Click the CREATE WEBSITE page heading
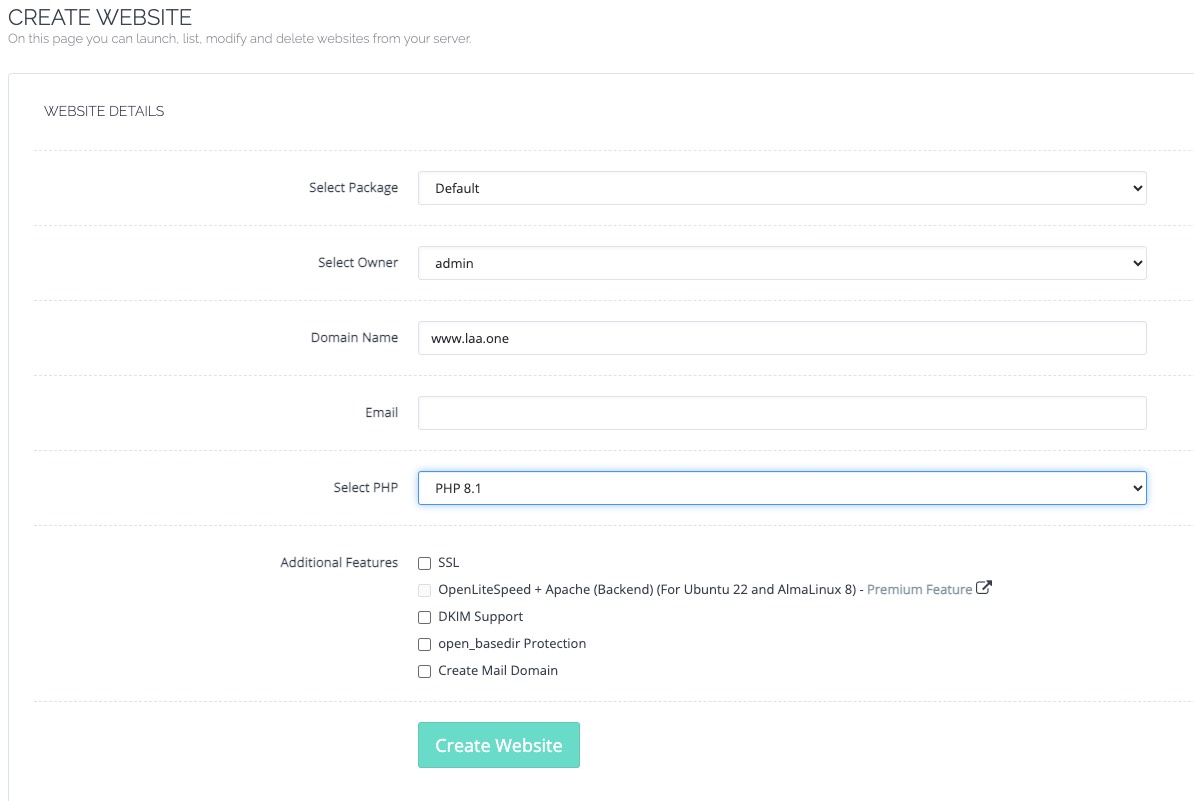 [100, 17]
